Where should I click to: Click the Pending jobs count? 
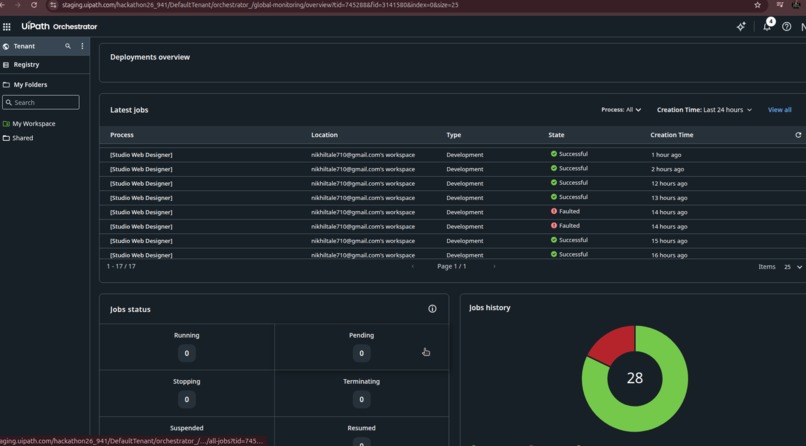361,353
